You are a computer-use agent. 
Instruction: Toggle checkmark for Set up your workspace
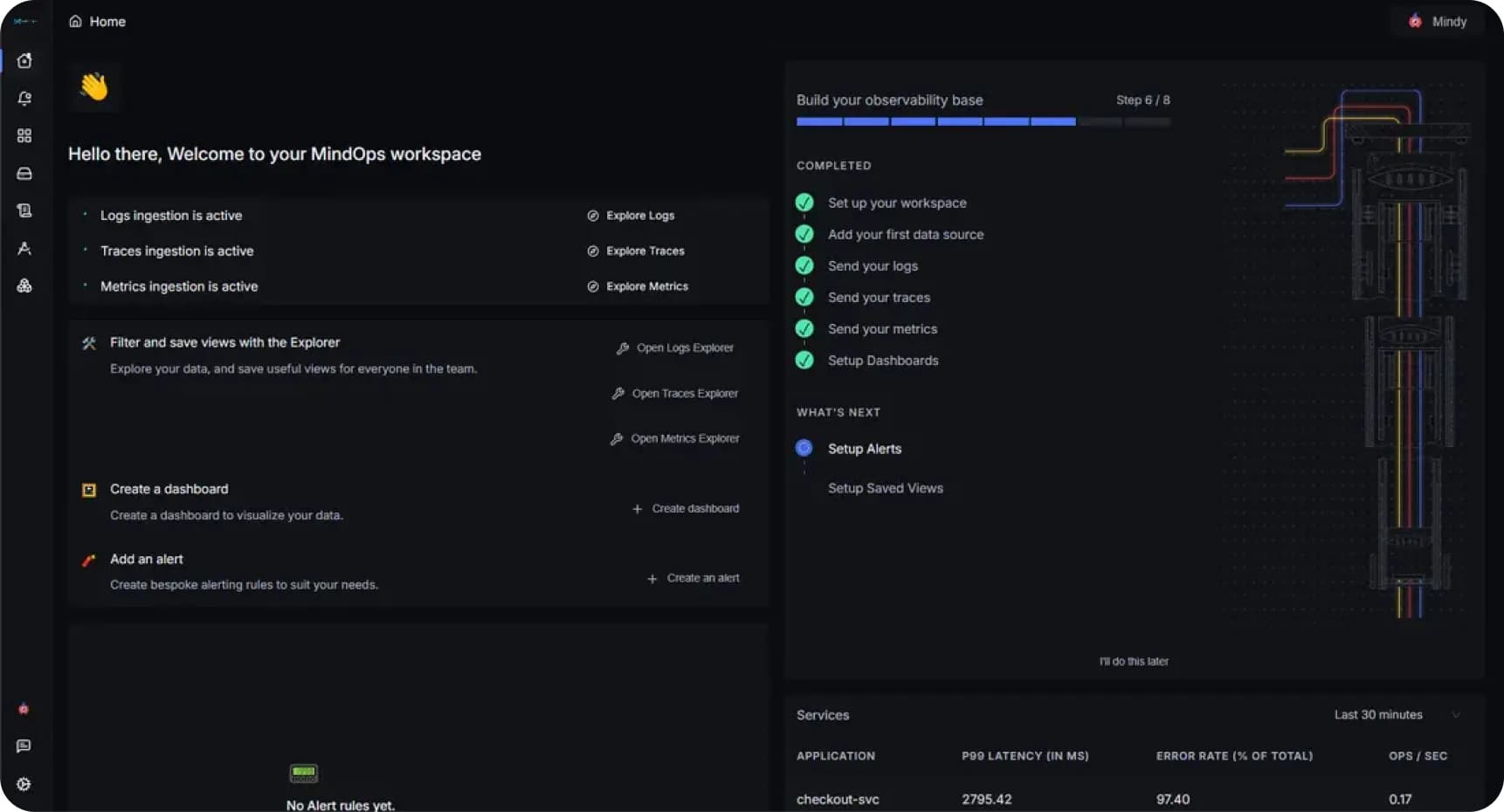804,203
